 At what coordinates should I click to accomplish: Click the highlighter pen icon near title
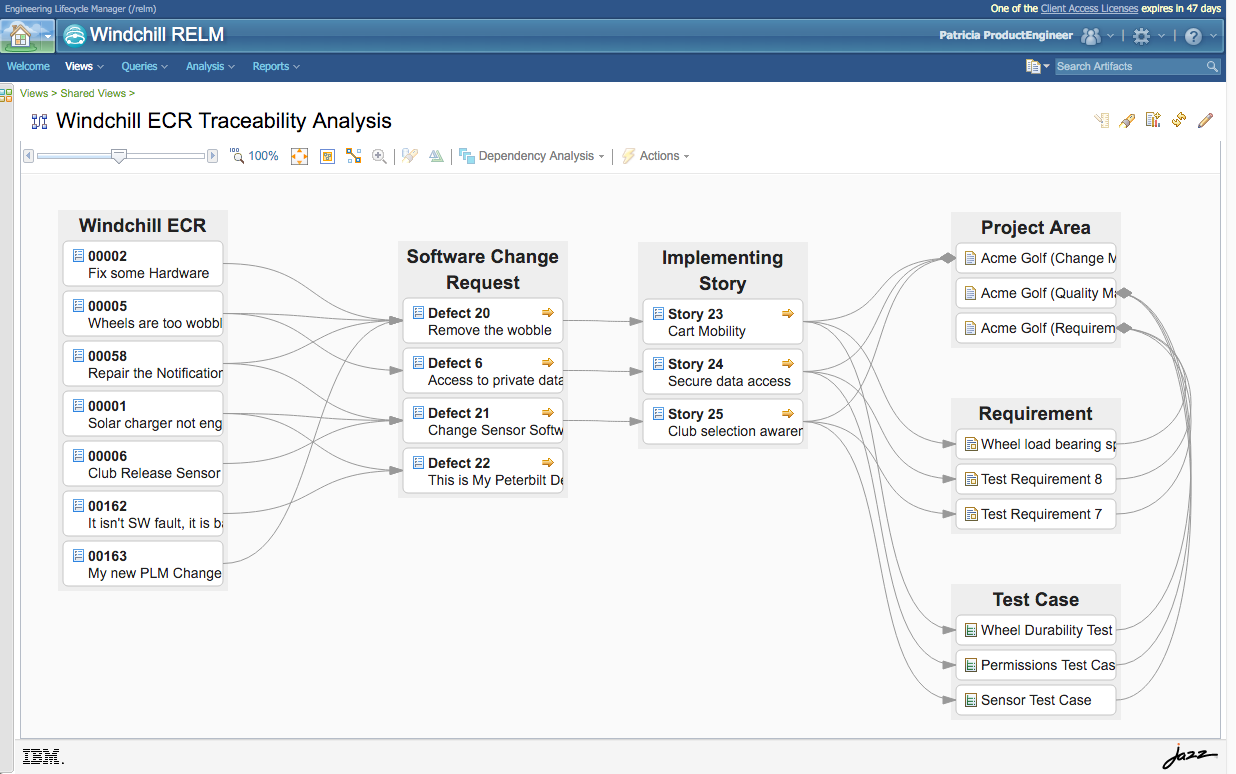[x=1127, y=120]
